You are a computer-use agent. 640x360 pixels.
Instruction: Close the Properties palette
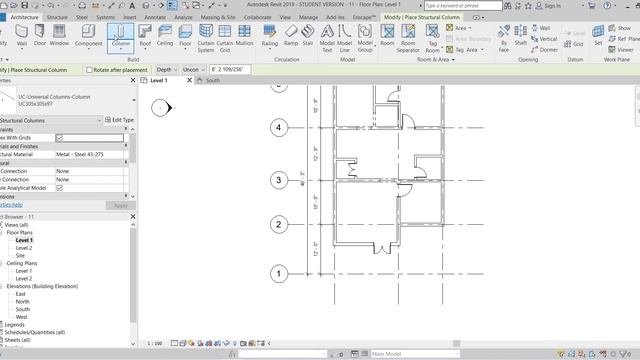click(x=133, y=80)
